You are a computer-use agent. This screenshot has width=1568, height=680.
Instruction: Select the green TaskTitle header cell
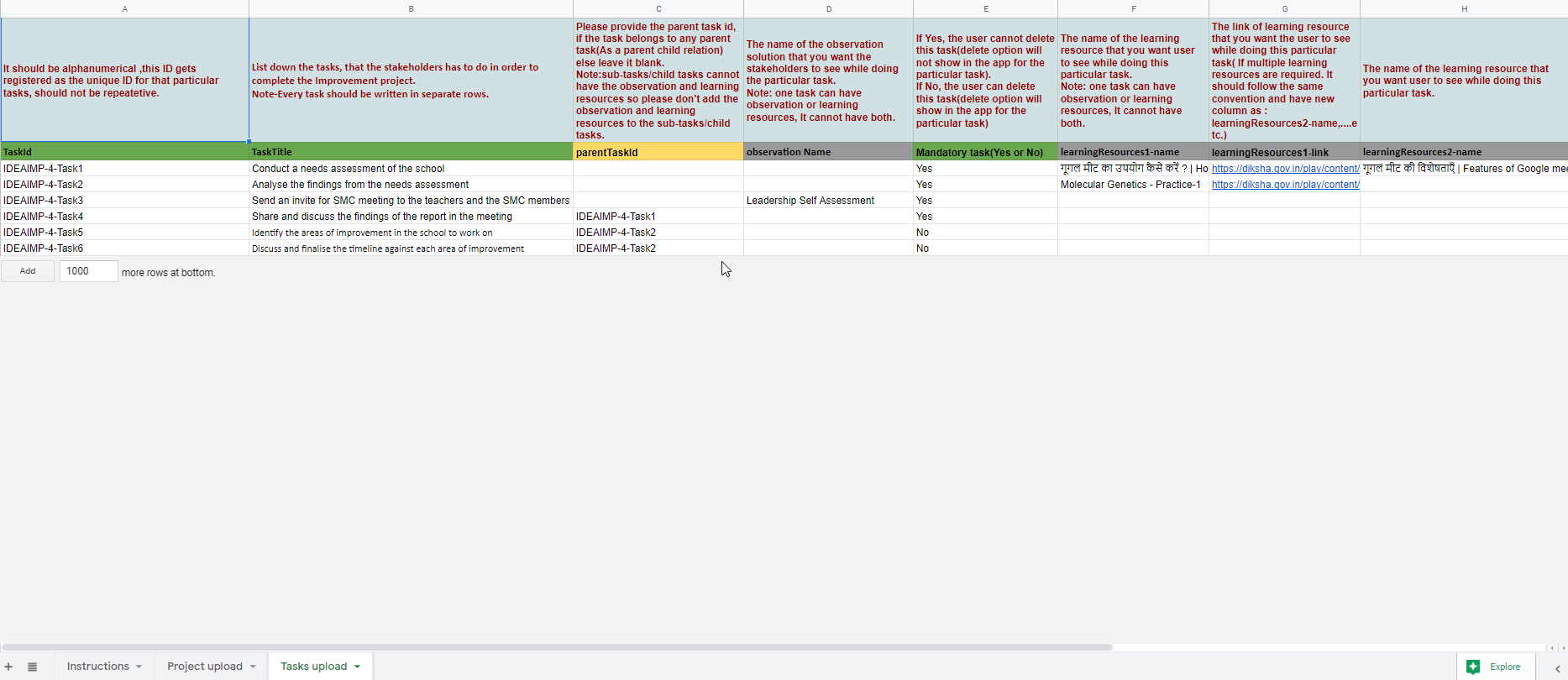tap(411, 152)
